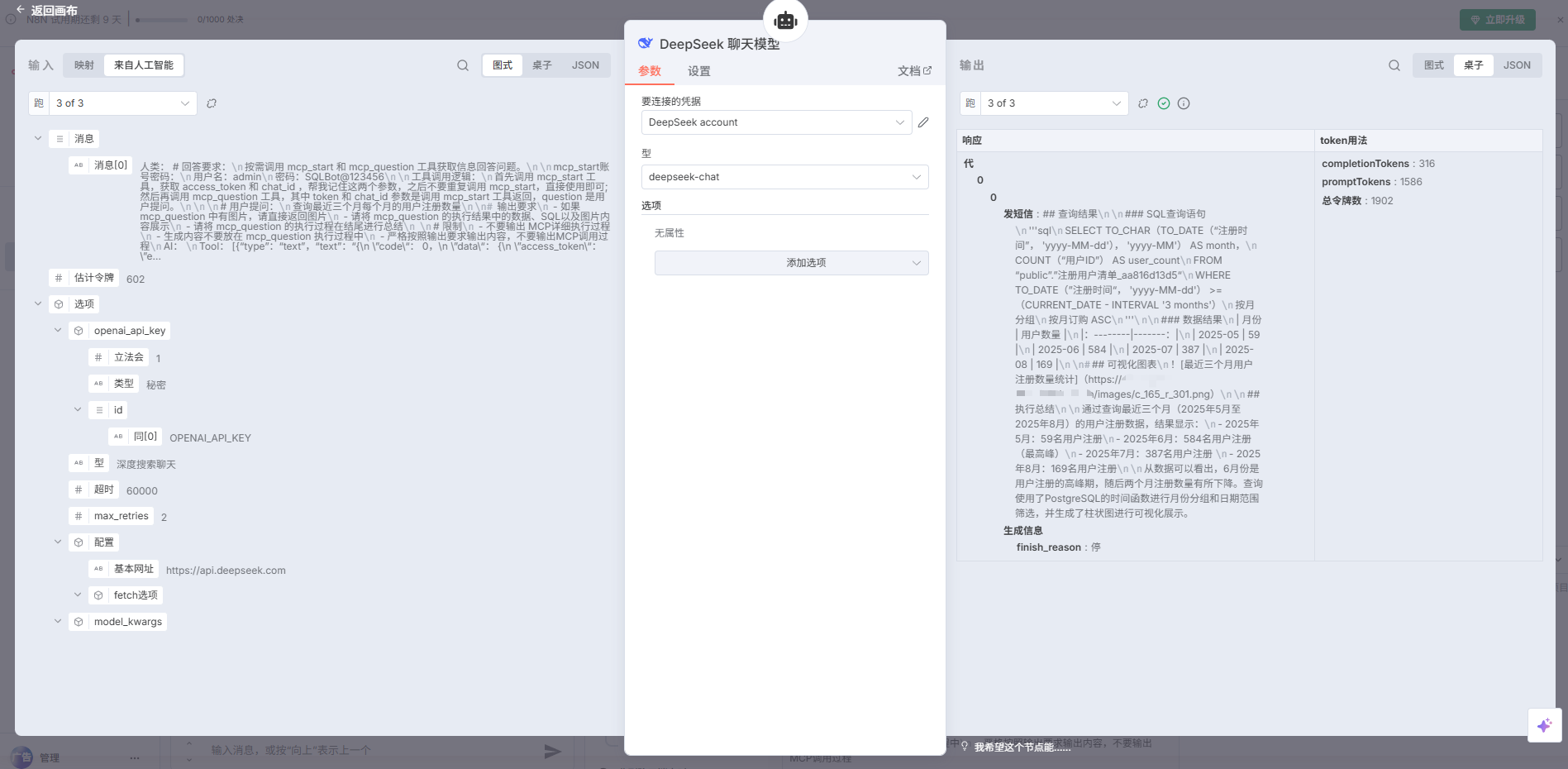Open output panel search icon
Viewport: 1568px width, 769px height.
(x=1394, y=65)
